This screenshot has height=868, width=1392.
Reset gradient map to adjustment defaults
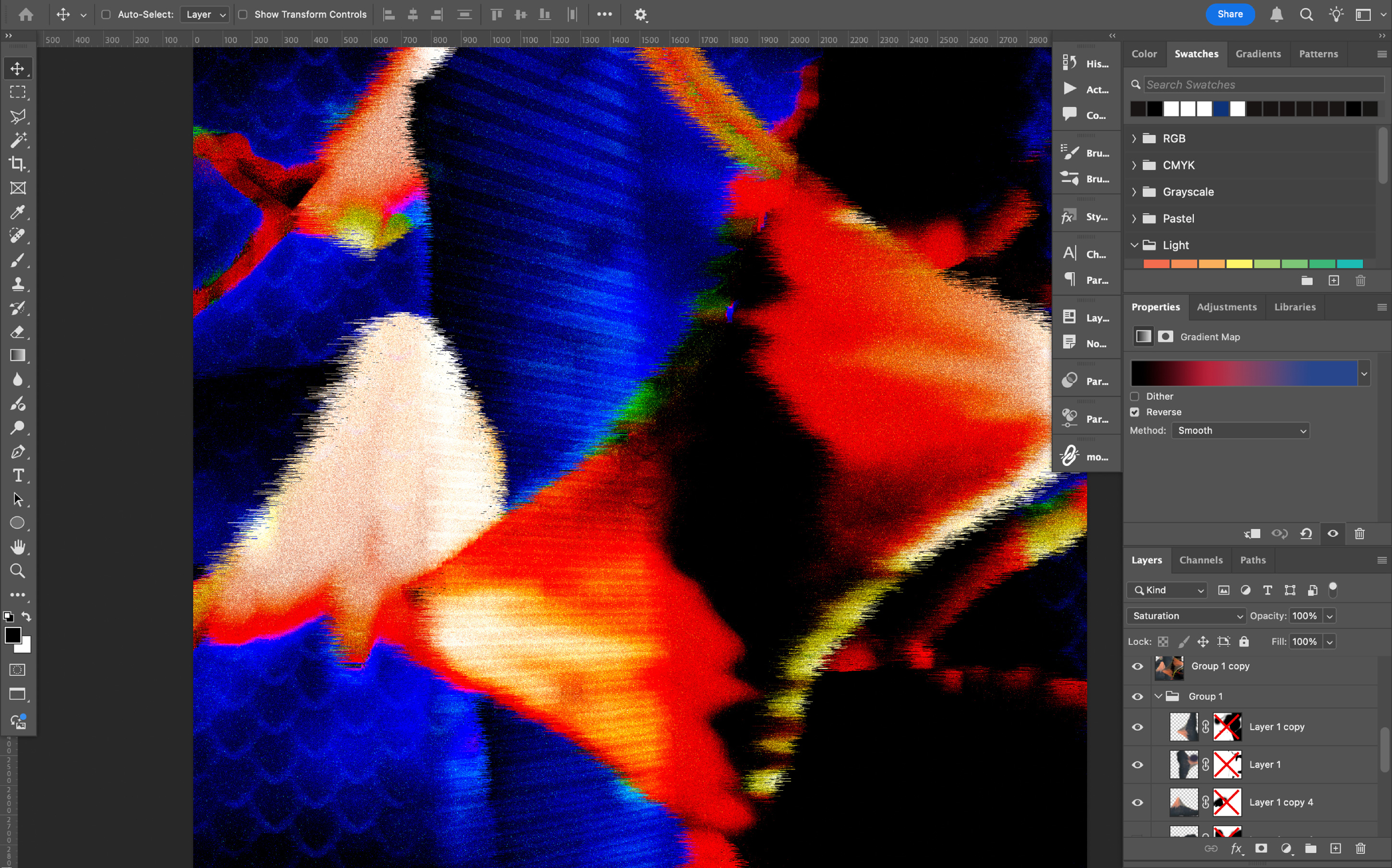click(1306, 534)
